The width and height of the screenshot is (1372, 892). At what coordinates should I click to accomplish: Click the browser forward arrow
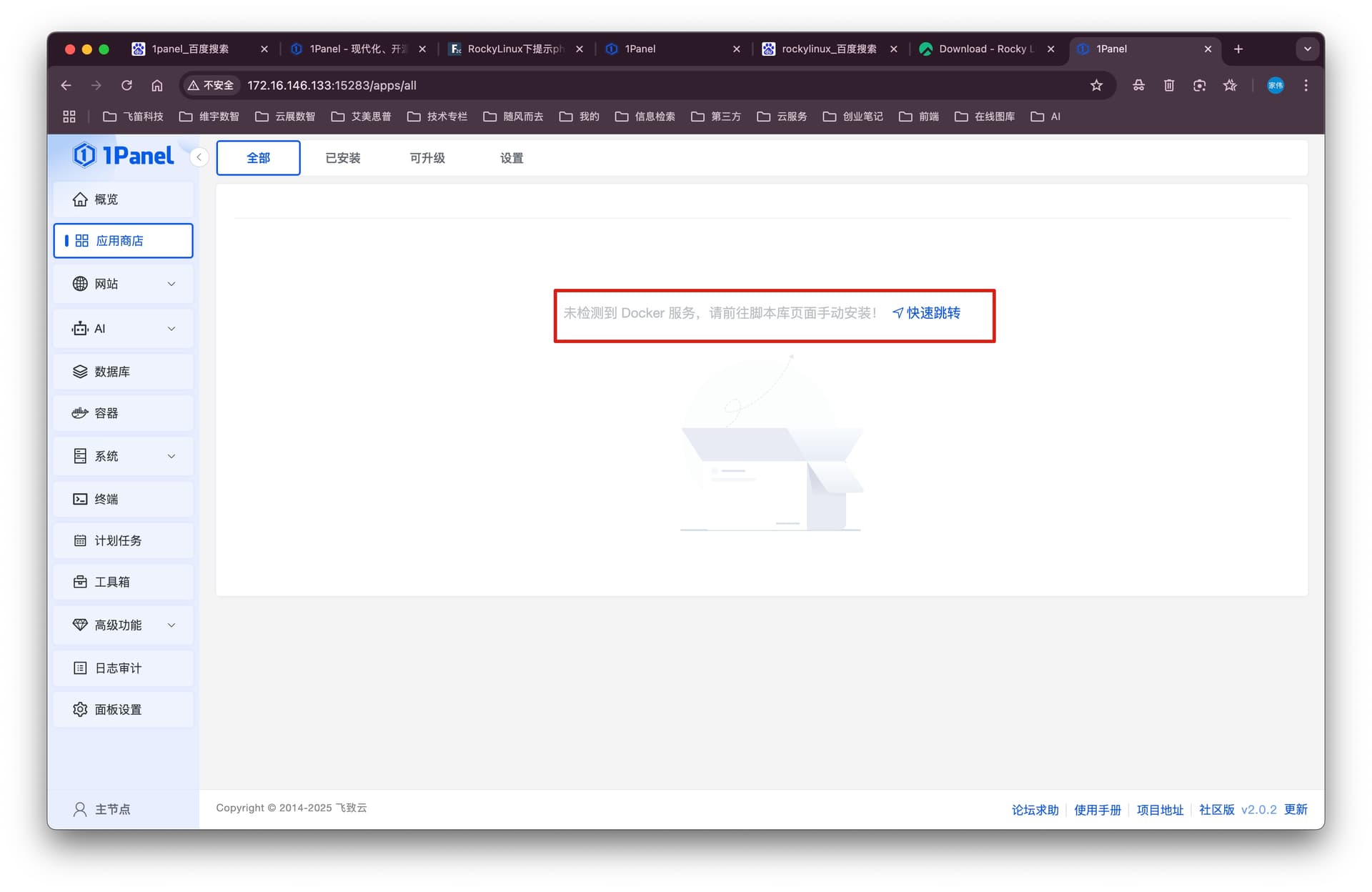pyautogui.click(x=96, y=85)
